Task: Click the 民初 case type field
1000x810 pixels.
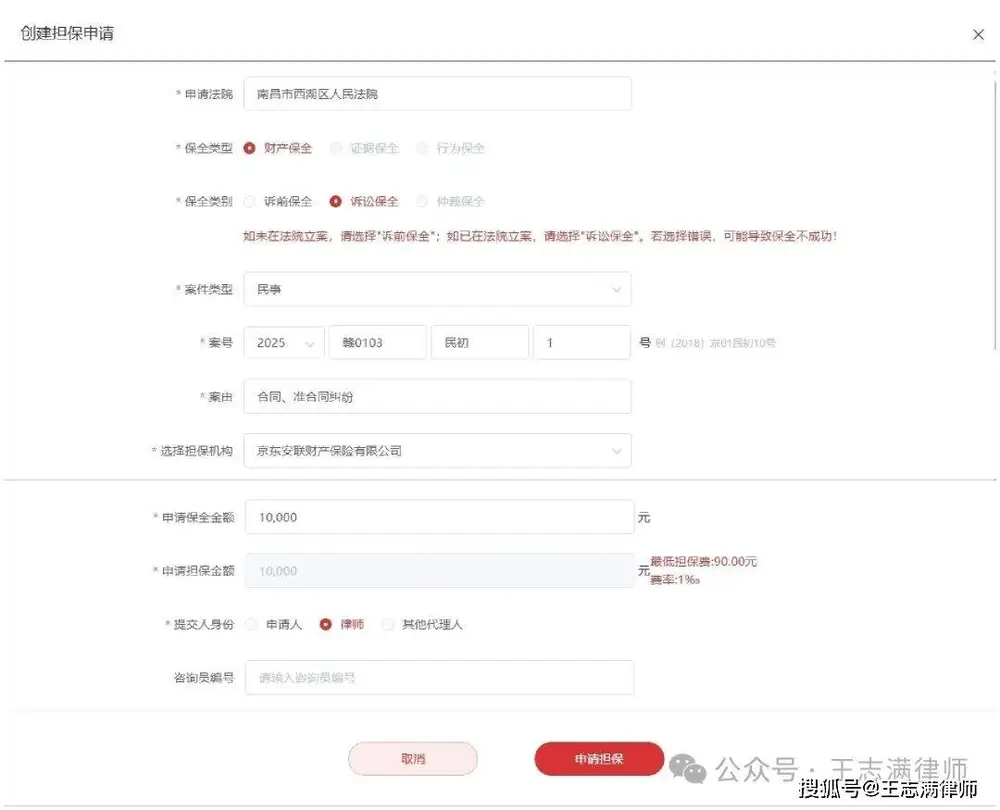Action: point(480,342)
